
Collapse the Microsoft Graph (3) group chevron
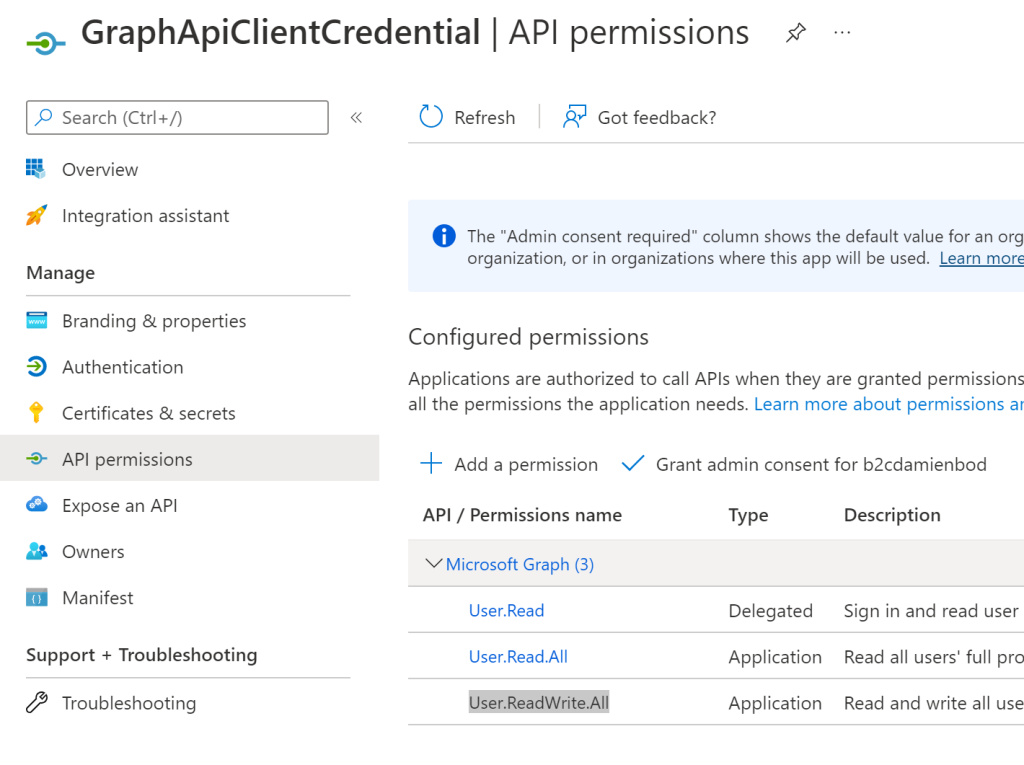click(434, 563)
